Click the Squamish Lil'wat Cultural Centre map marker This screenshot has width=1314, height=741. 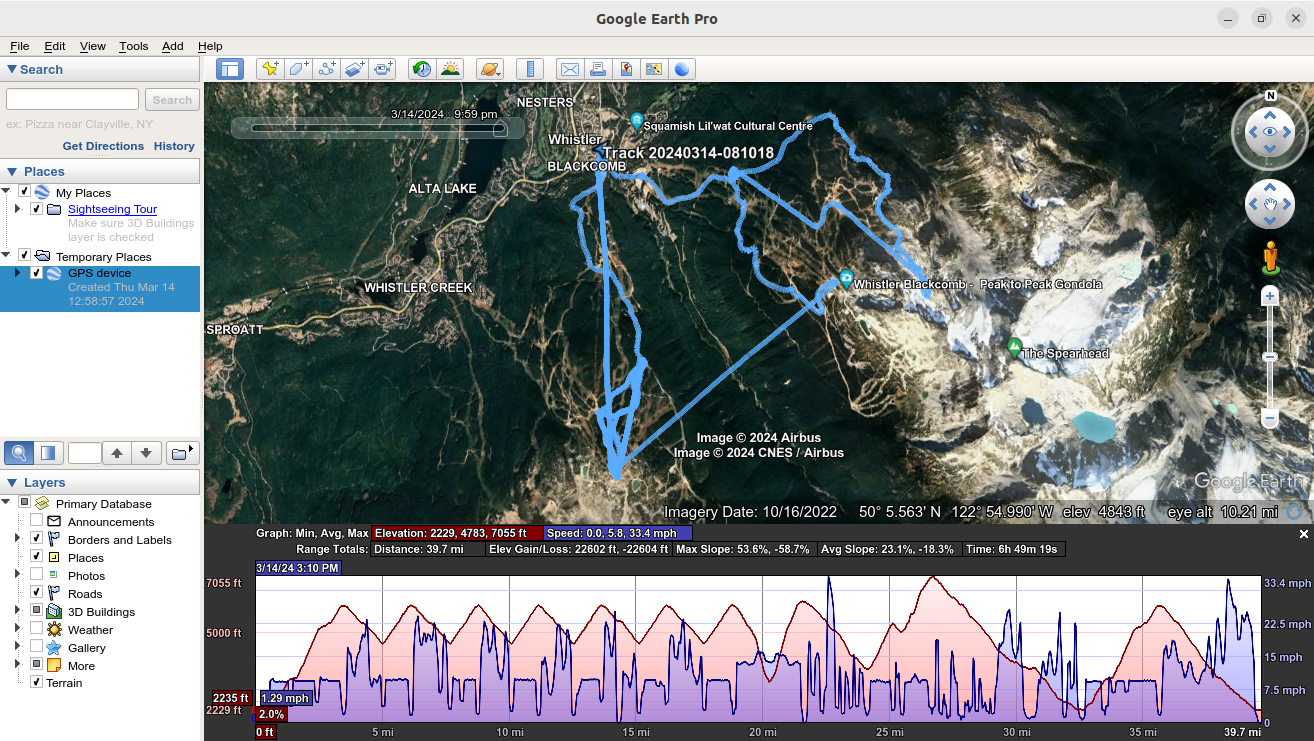pos(637,121)
